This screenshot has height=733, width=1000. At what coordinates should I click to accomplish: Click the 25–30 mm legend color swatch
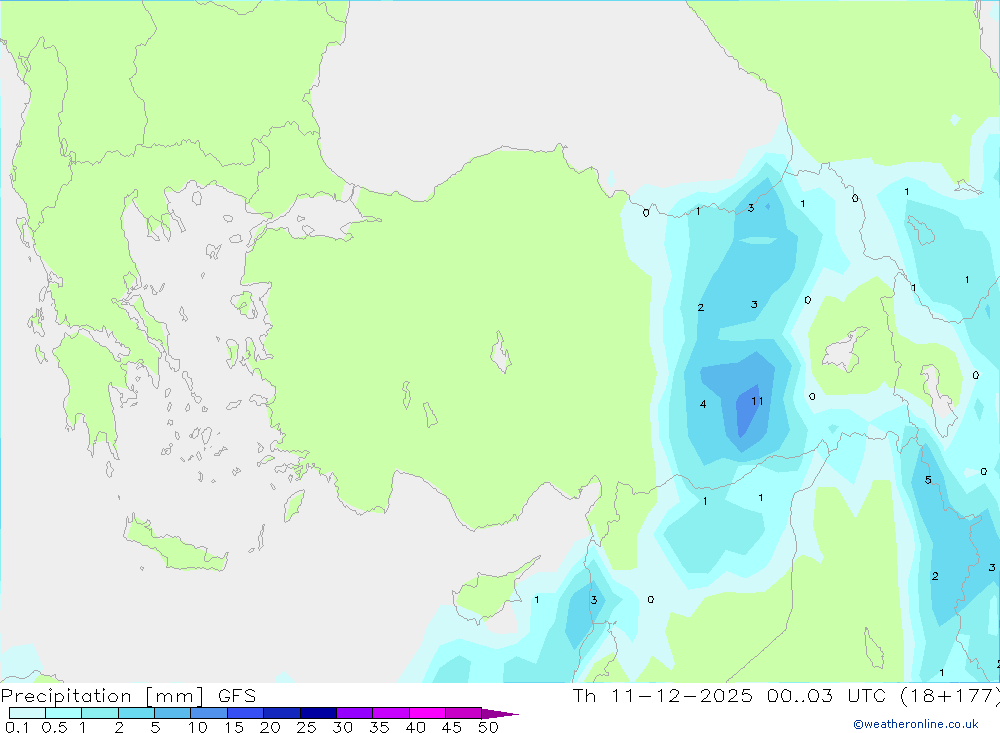coord(318,713)
